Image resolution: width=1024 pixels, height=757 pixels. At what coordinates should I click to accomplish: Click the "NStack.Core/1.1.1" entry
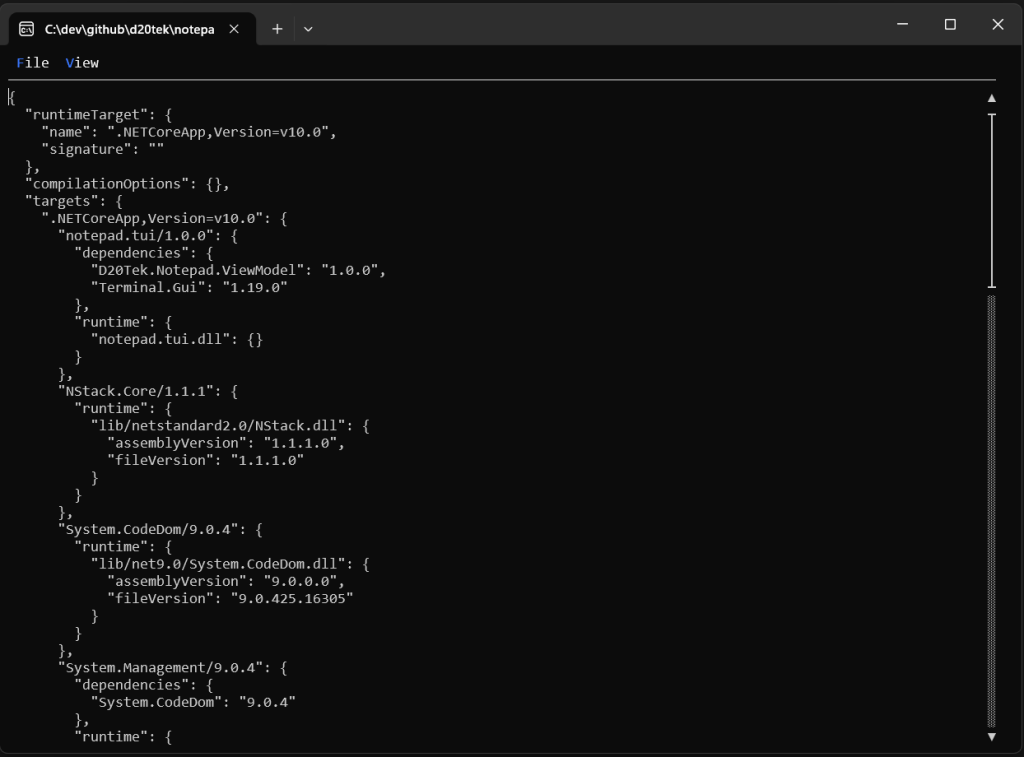tap(150, 392)
